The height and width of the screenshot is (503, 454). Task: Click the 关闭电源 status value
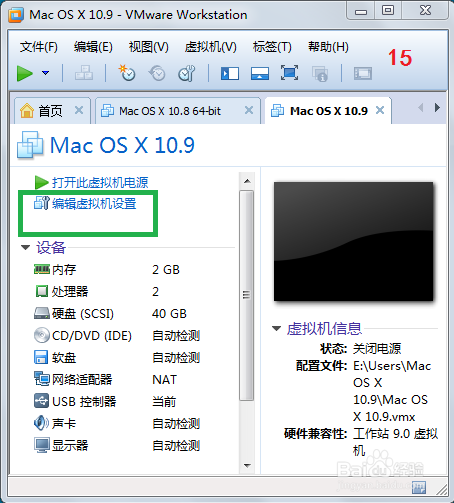coord(377,349)
